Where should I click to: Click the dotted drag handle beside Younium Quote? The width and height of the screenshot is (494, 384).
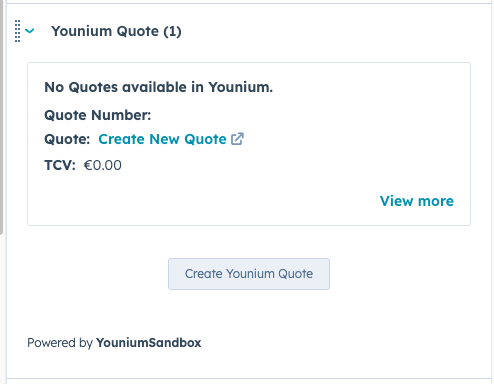click(17, 31)
